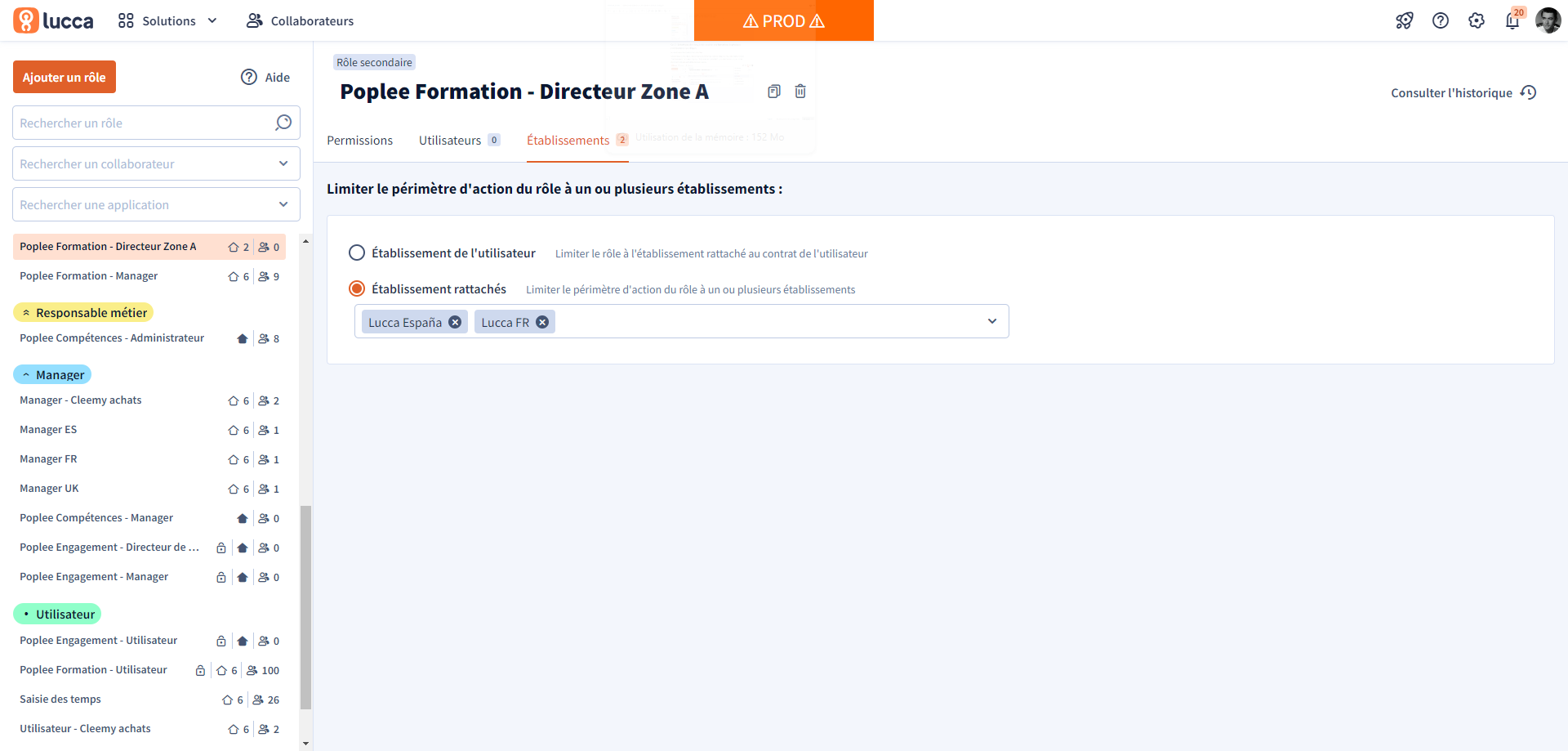Select role Poplee Formation - Manager
The height and width of the screenshot is (751, 1568).
tap(149, 276)
